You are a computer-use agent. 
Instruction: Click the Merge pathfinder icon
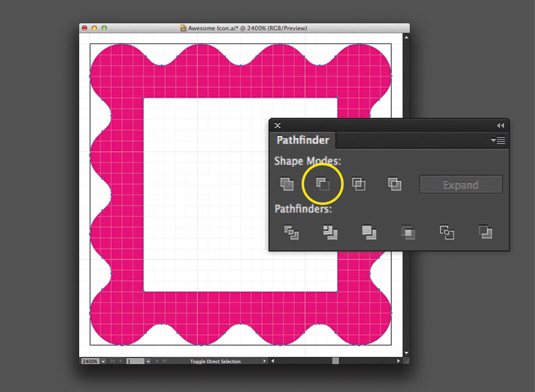coord(369,233)
